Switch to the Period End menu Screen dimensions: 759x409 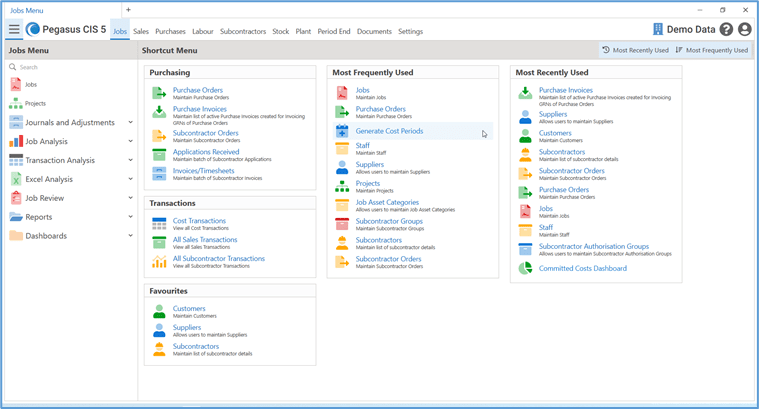point(333,31)
